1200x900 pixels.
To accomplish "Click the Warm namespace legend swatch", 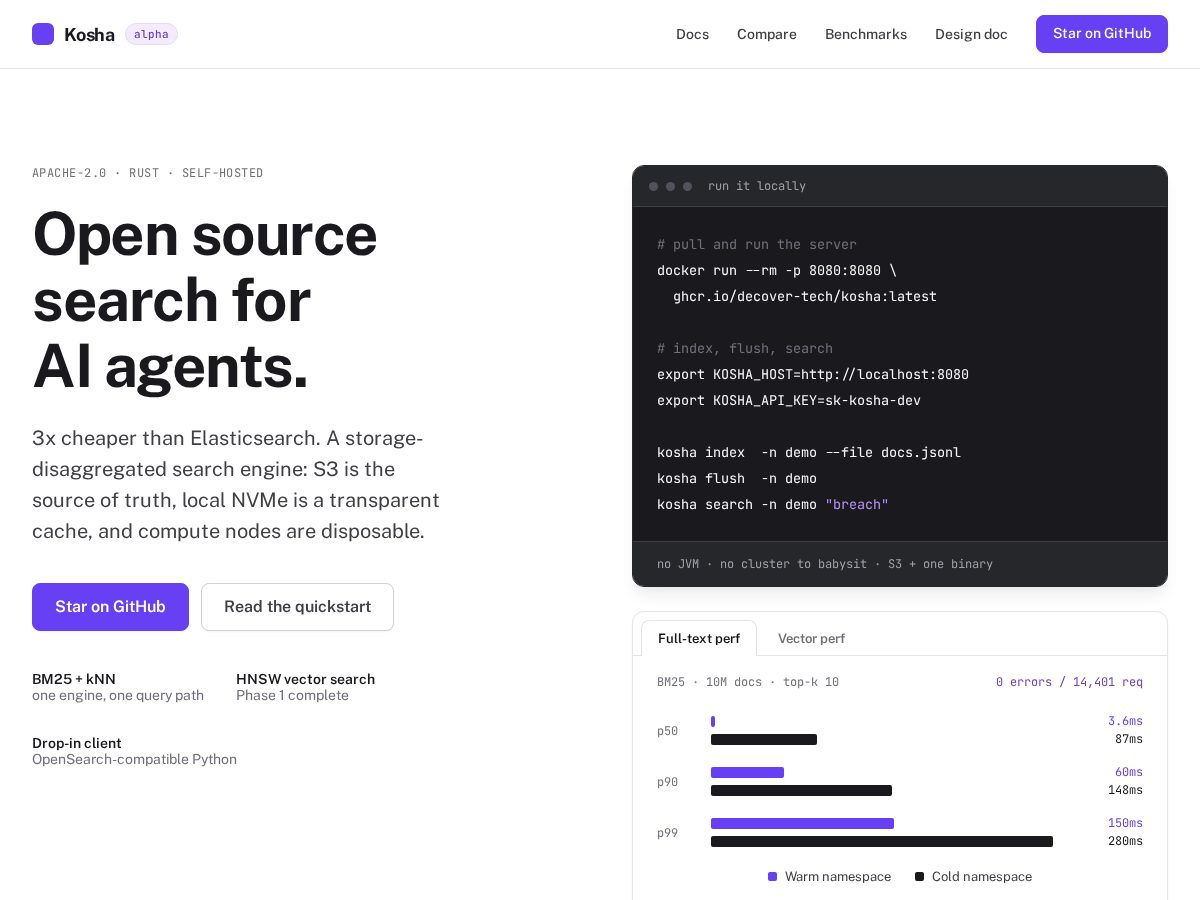I will pyautogui.click(x=772, y=877).
